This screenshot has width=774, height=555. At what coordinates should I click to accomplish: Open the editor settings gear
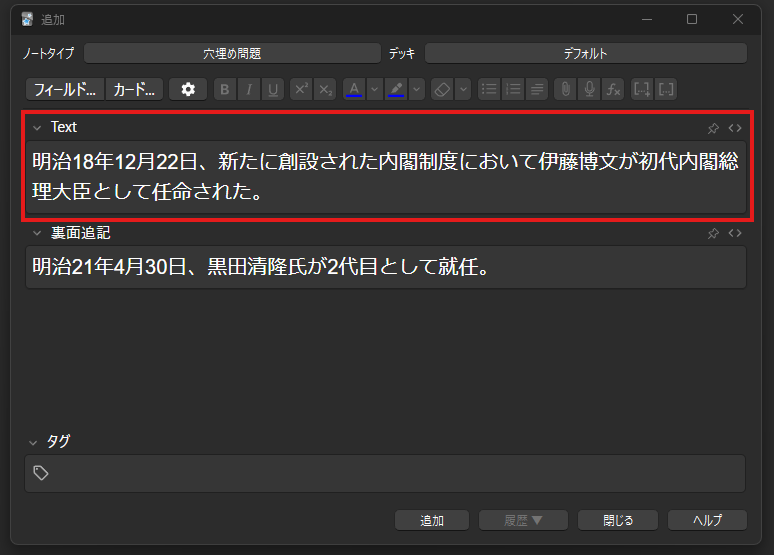coord(188,89)
